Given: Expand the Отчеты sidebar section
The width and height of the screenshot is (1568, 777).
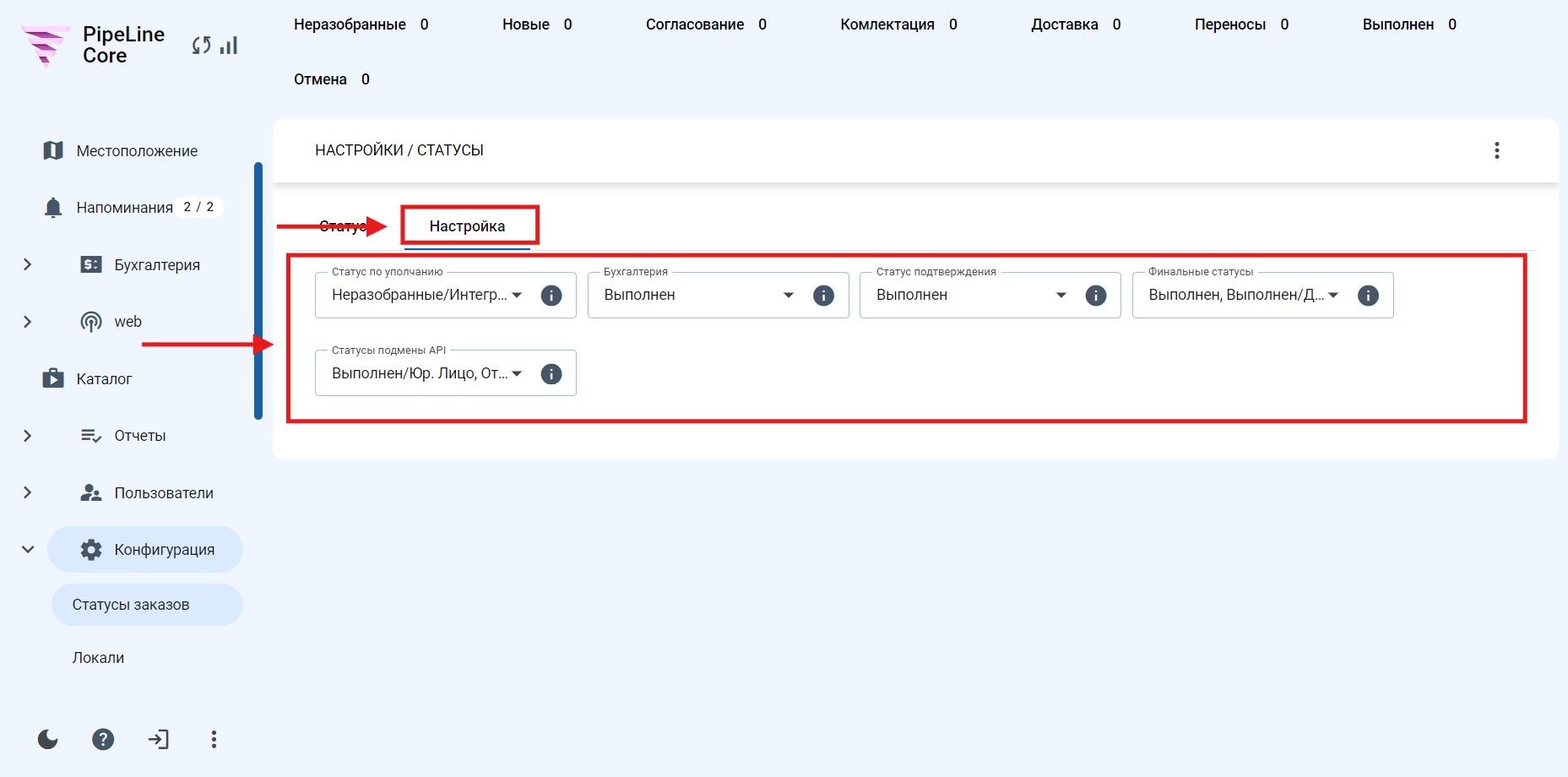Looking at the screenshot, I should point(27,436).
